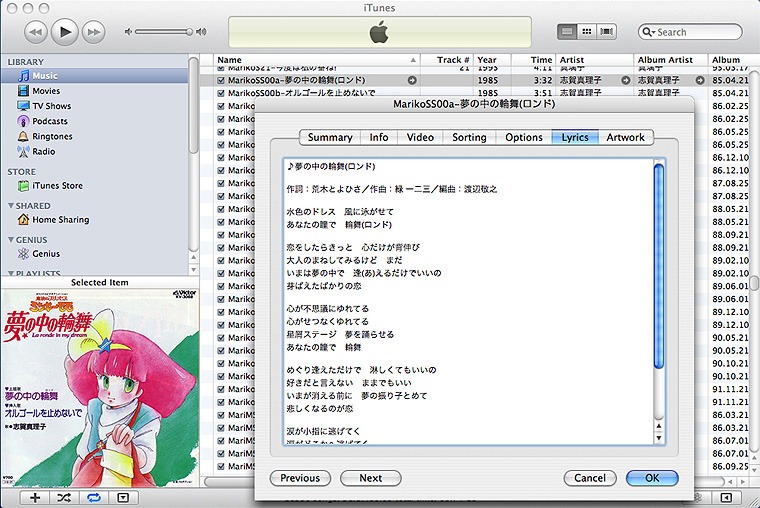Collapse the PLAYLISTS section
This screenshot has width=760, height=508.
tap(11, 273)
